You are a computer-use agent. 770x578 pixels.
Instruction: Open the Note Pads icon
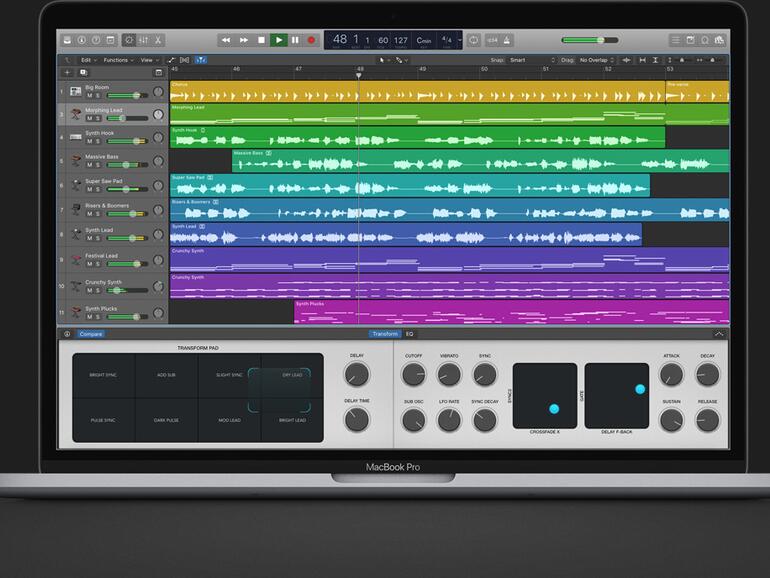click(x=690, y=40)
